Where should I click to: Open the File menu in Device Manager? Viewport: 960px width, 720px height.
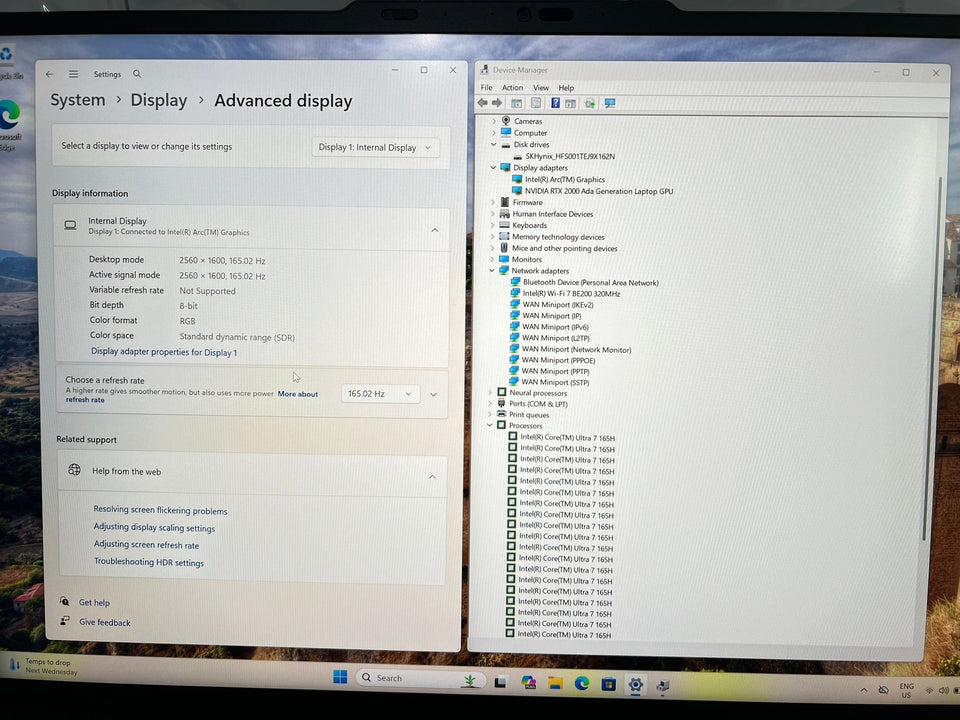(x=486, y=88)
